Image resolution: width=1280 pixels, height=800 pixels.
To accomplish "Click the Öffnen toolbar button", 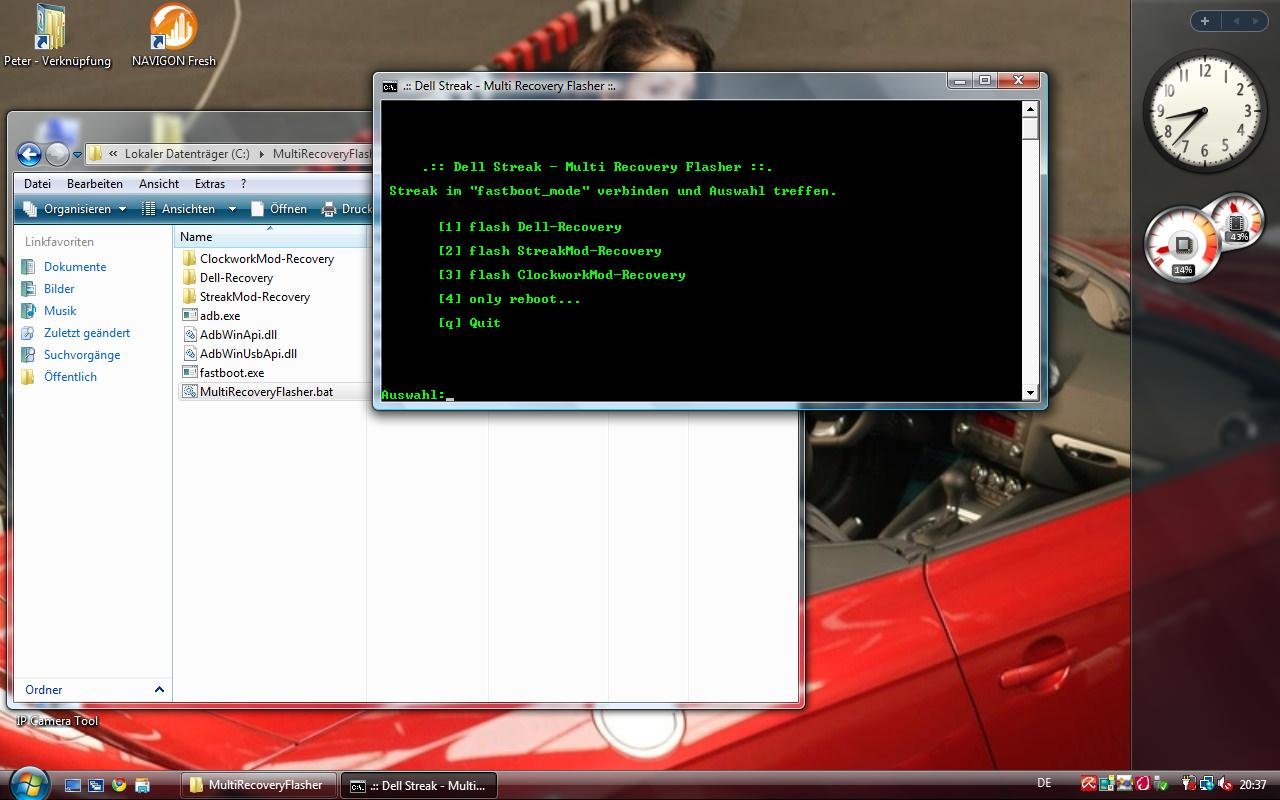I will point(279,209).
